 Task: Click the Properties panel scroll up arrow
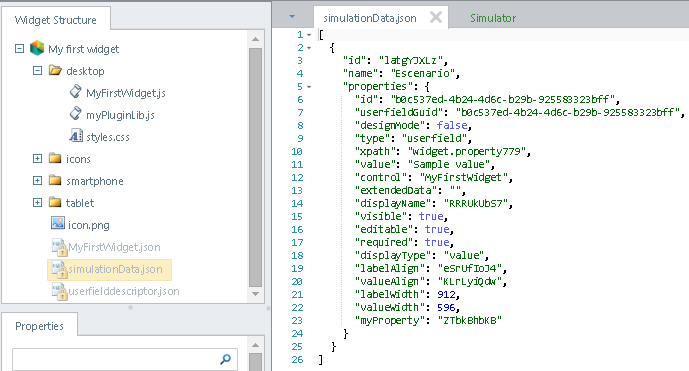(x=255, y=345)
